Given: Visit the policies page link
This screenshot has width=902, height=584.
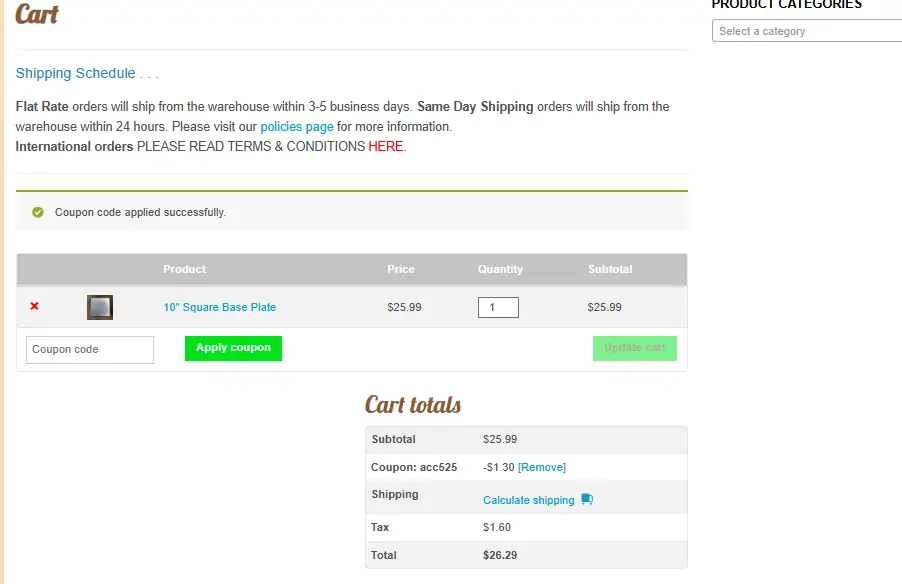Looking at the screenshot, I should (x=296, y=127).
